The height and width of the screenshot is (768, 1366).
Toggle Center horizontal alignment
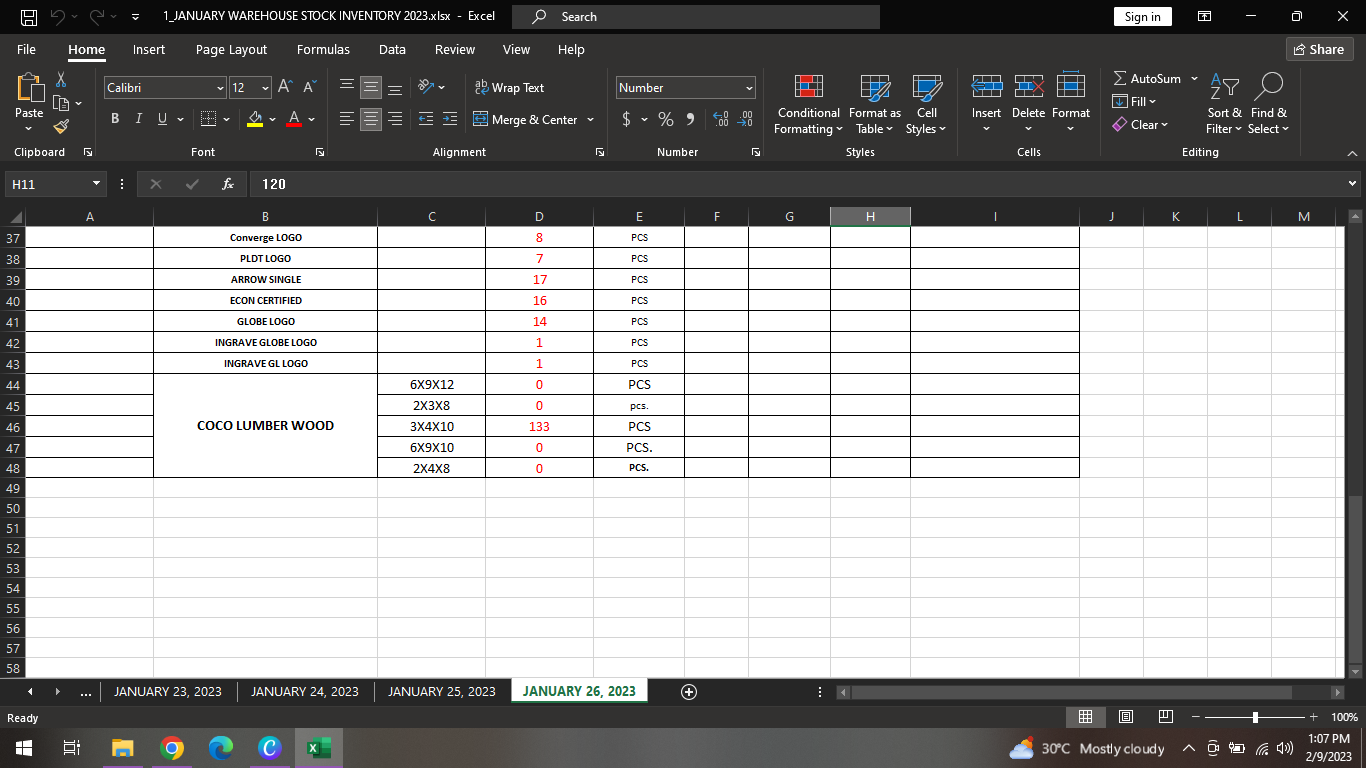click(371, 120)
